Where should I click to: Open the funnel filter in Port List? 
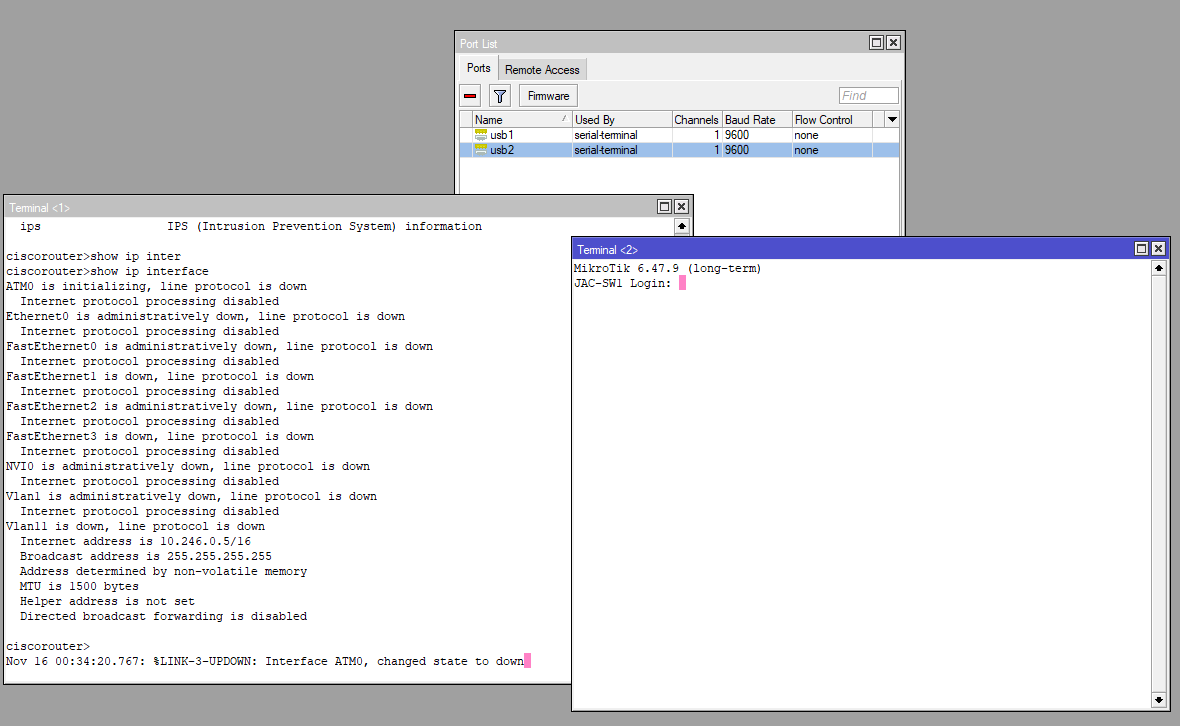(x=500, y=96)
